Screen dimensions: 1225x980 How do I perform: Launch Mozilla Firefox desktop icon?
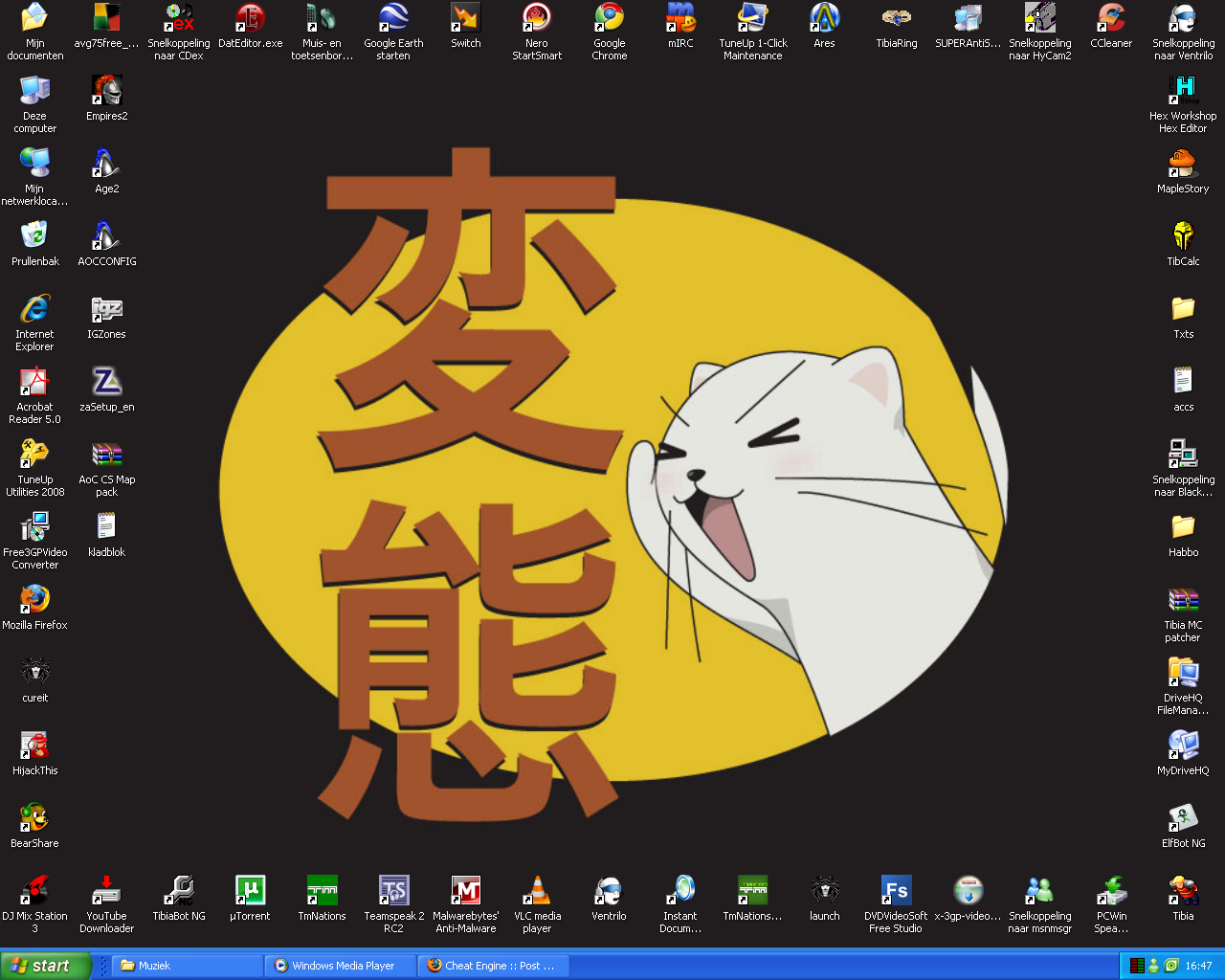pos(34,599)
